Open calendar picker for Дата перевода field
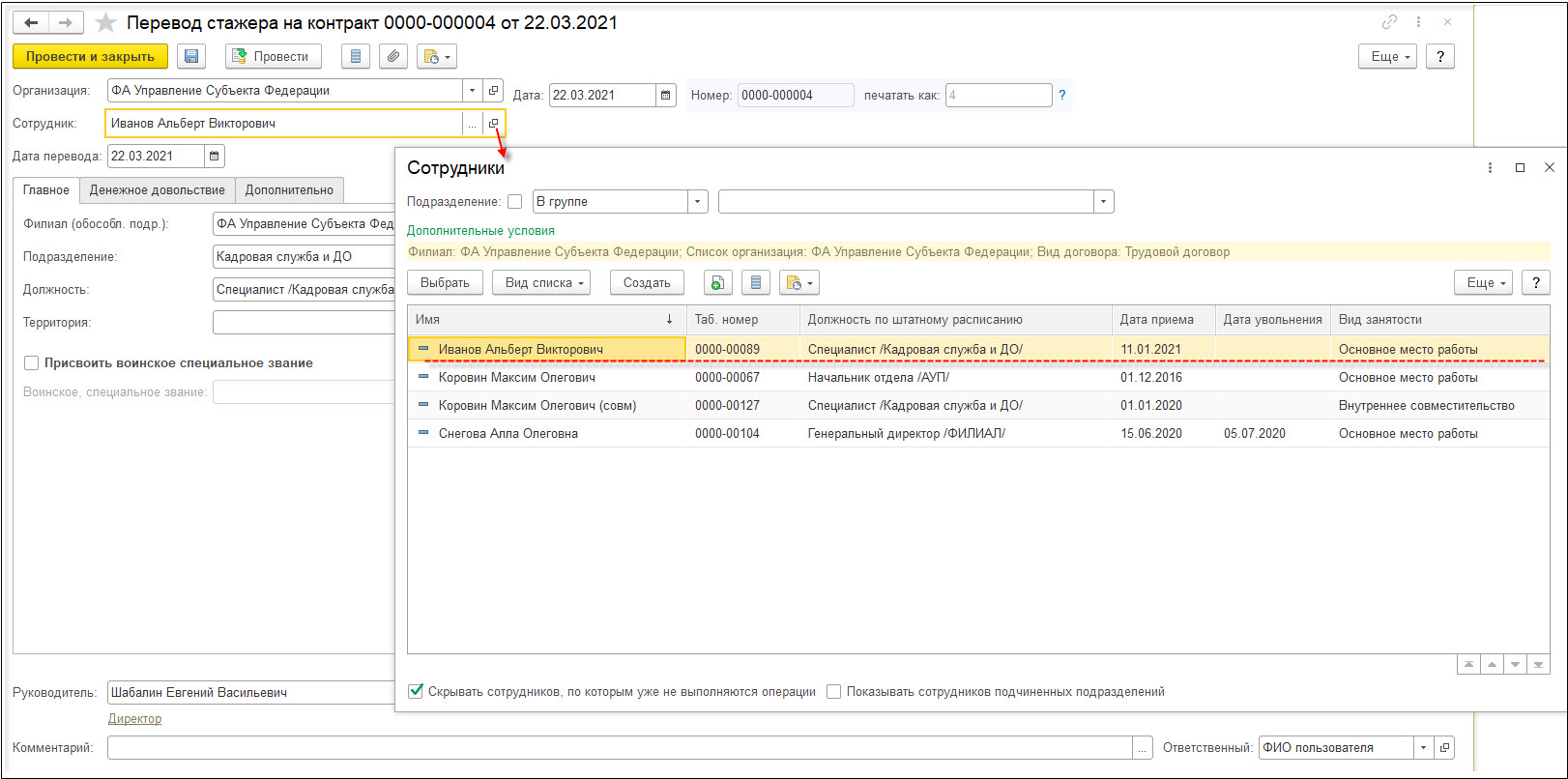Image resolution: width=1568 pixels, height=779 pixels. 214,156
